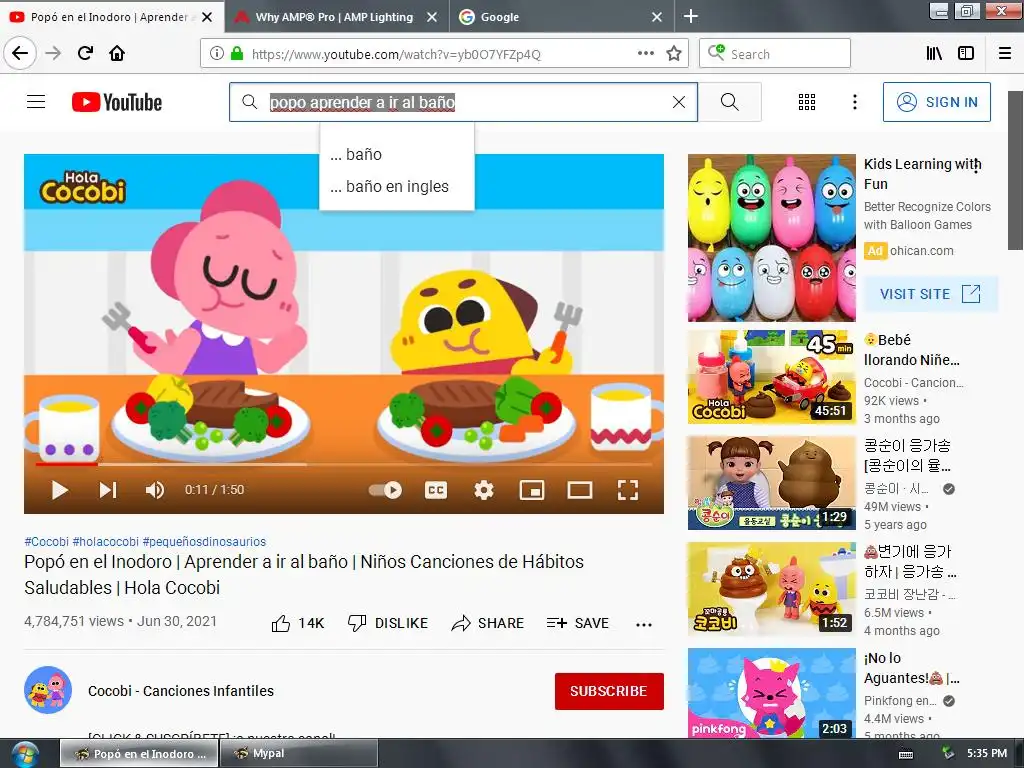This screenshot has height=768, width=1024.
Task: Click the SIGN IN button
Action: tap(936, 102)
